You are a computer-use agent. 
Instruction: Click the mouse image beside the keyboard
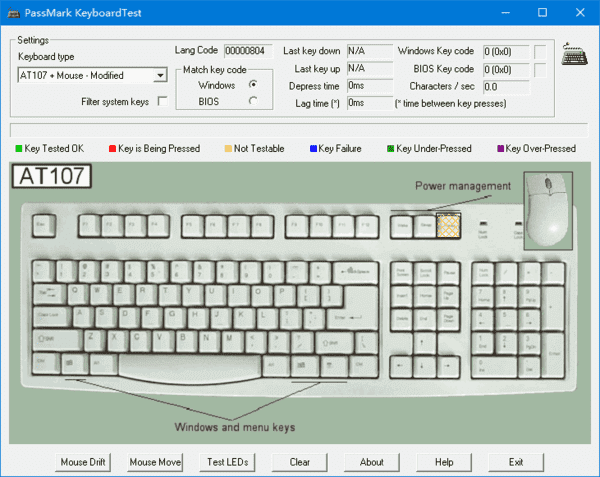[x=549, y=211]
